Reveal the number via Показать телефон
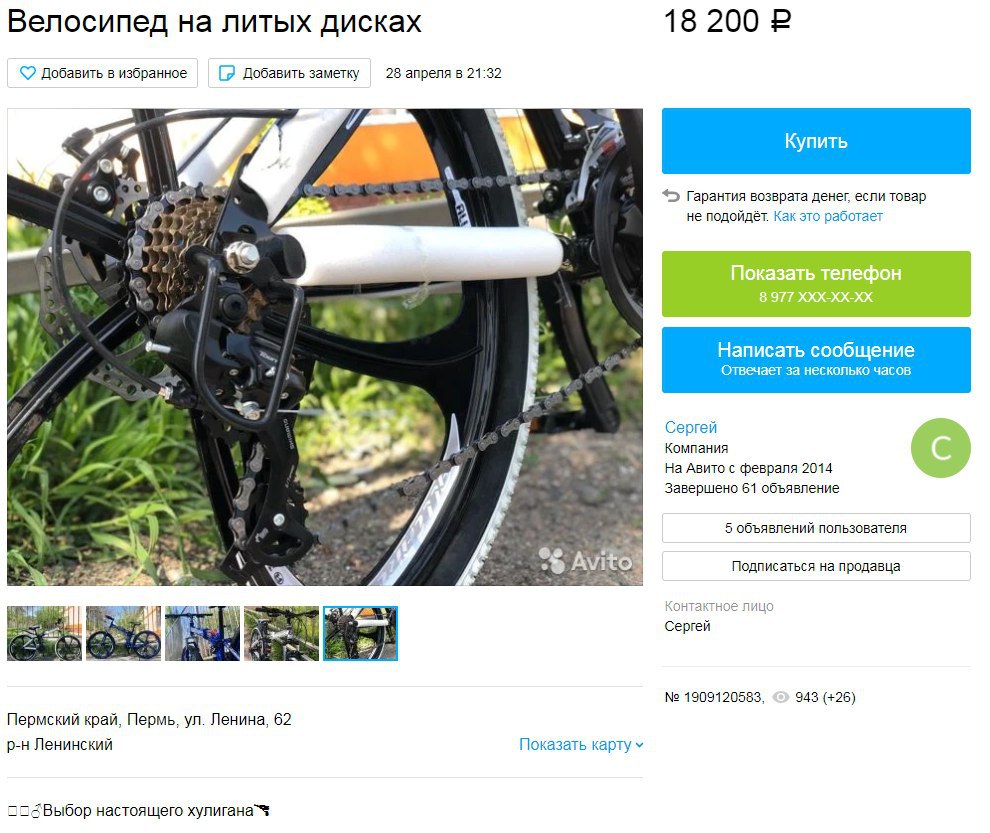This screenshot has width=990, height=833. (x=816, y=284)
